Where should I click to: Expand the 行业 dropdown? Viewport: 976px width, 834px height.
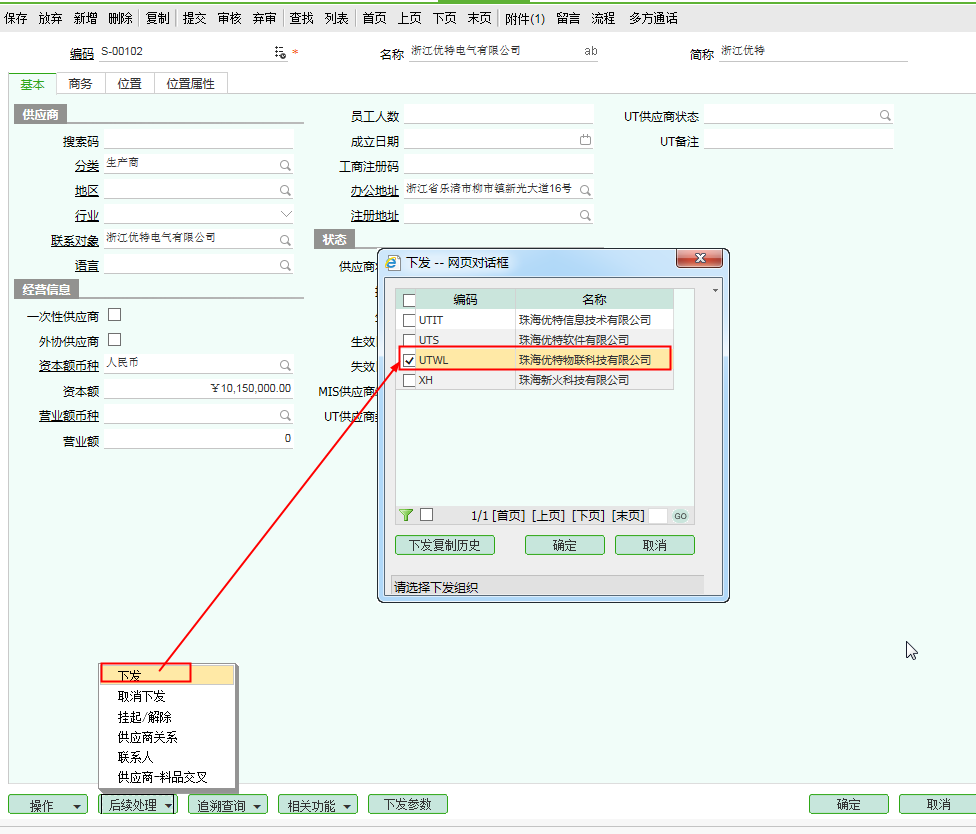point(286,215)
